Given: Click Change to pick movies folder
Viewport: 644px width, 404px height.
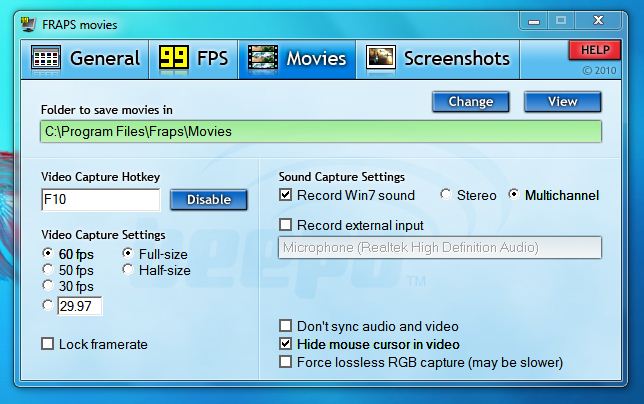Looking at the screenshot, I should (471, 101).
